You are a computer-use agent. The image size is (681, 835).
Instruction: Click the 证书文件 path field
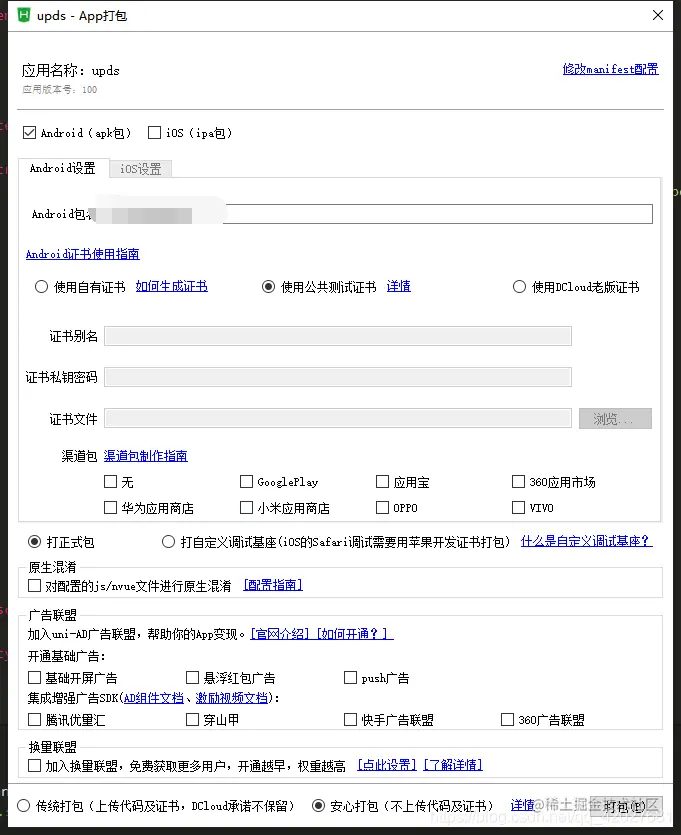pyautogui.click(x=338, y=419)
